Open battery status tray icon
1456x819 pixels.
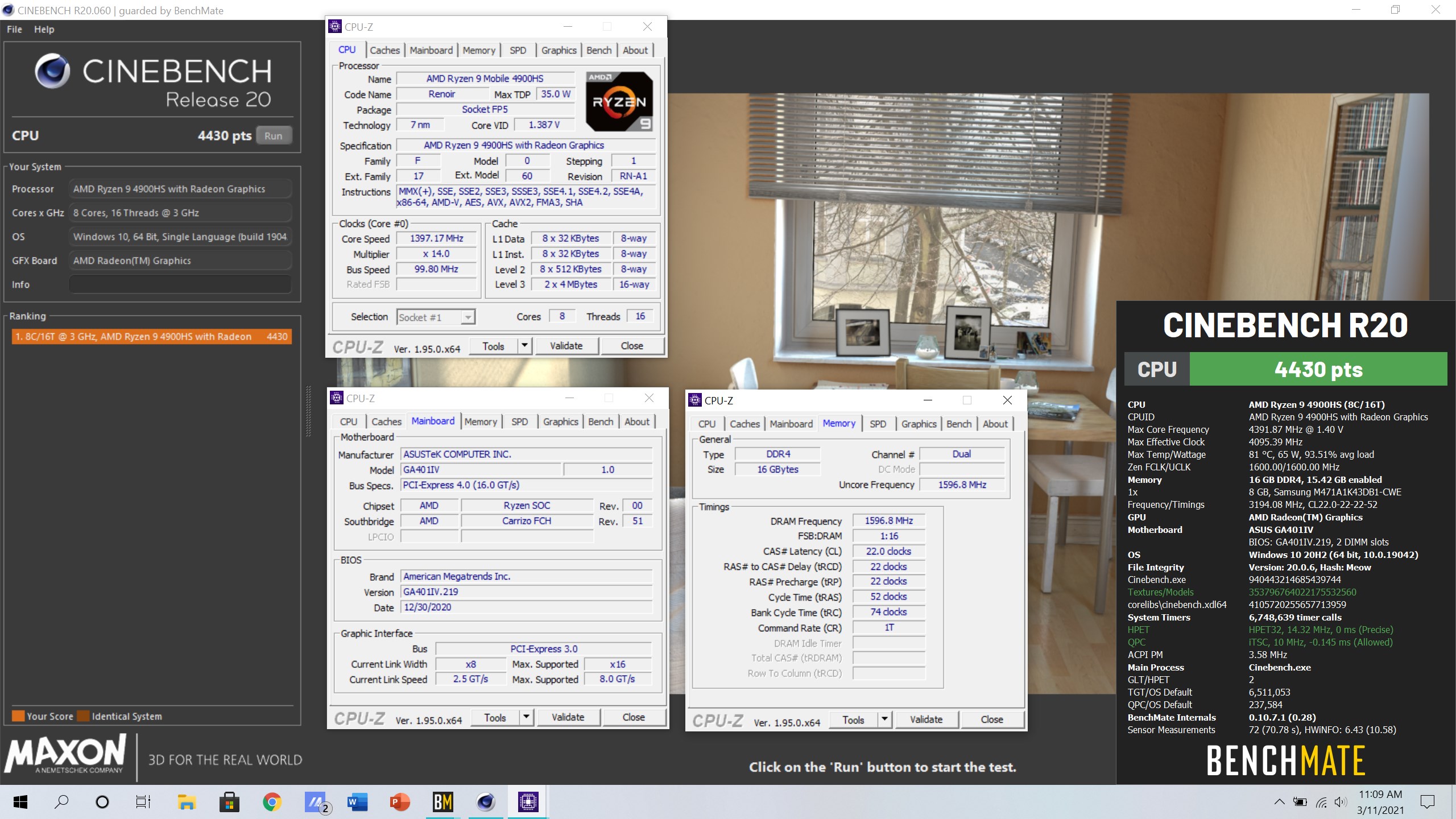(1300, 802)
